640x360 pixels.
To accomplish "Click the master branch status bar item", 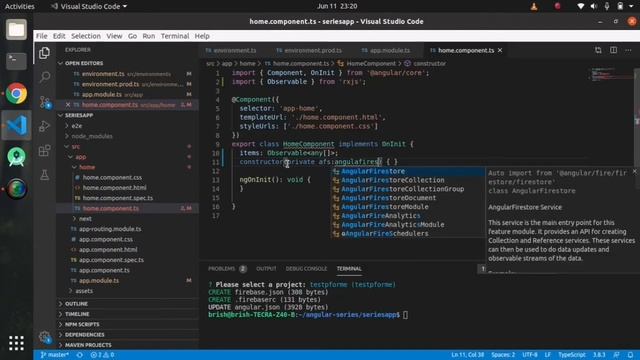I will [x=54, y=355].
